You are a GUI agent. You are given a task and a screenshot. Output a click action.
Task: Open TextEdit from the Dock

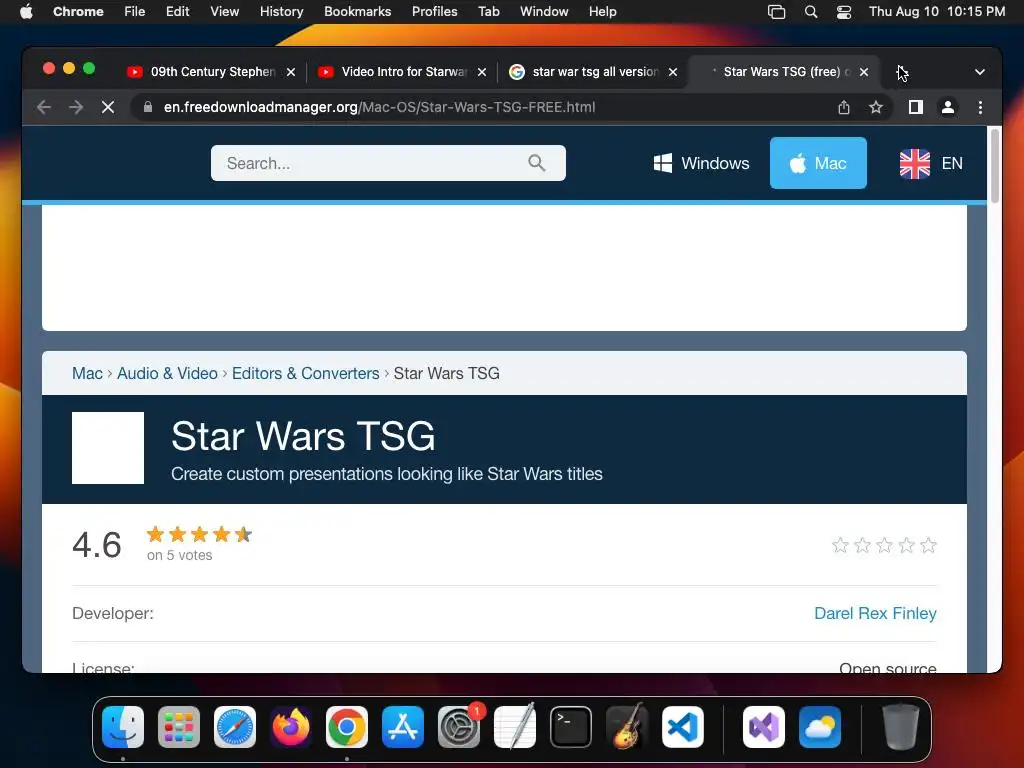tap(515, 727)
